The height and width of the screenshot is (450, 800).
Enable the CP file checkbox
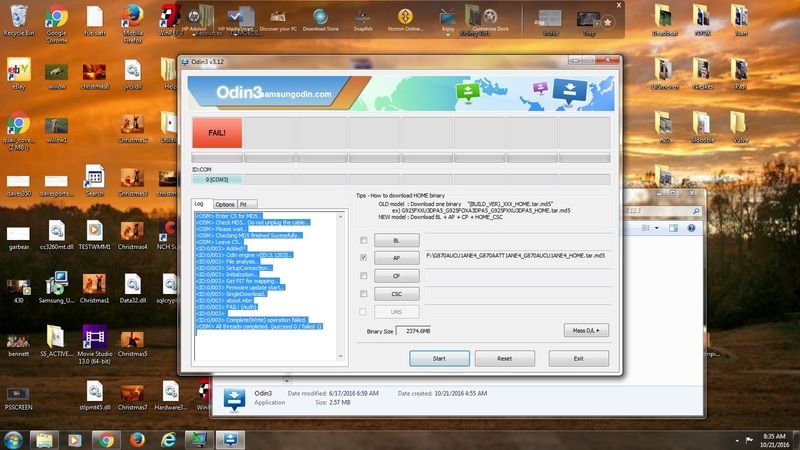coord(363,276)
